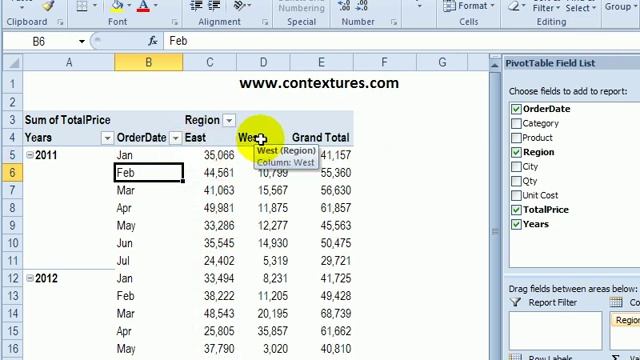Enable the Unit Cost field checkbox
Image resolution: width=640 pixels, height=360 pixels.
pyautogui.click(x=516, y=195)
